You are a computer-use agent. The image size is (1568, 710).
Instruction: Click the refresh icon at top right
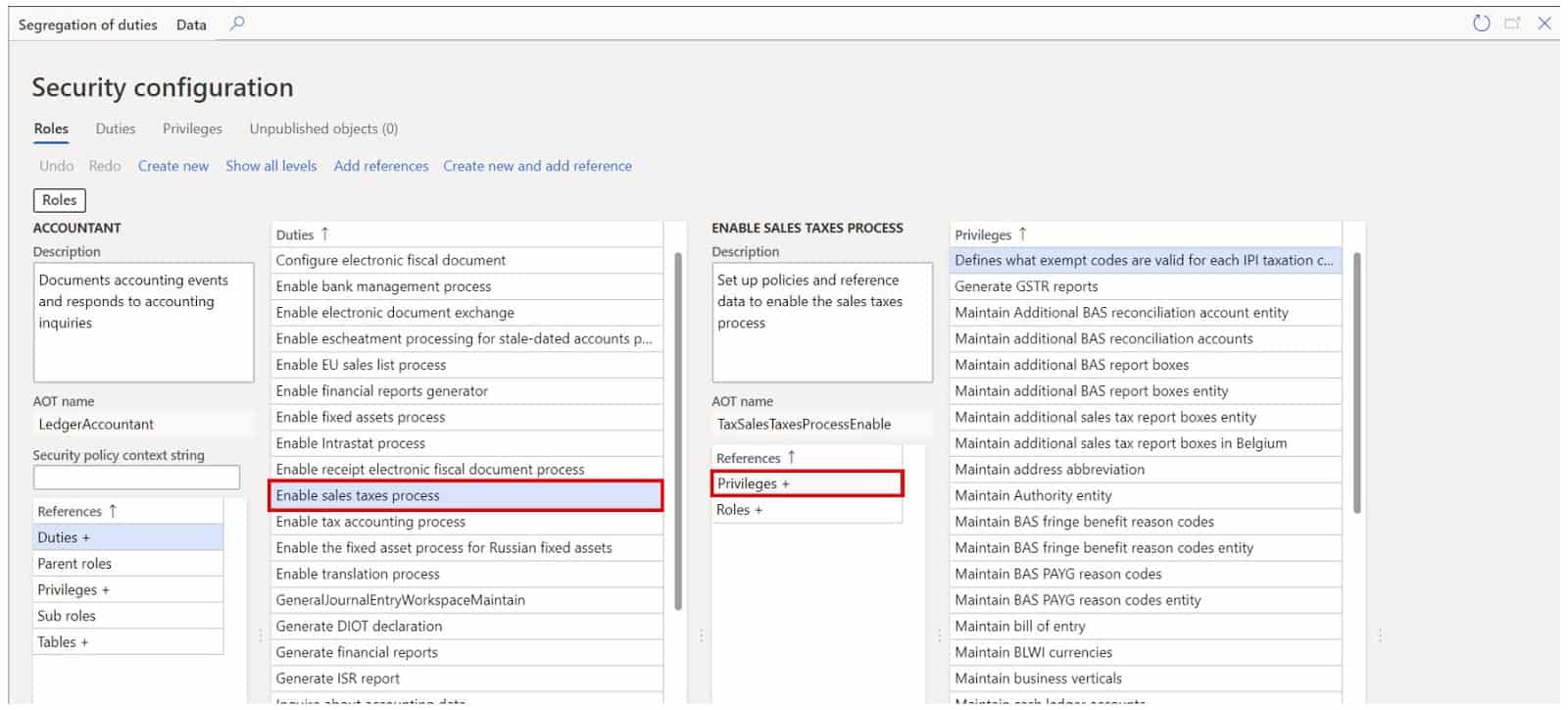(x=1481, y=24)
